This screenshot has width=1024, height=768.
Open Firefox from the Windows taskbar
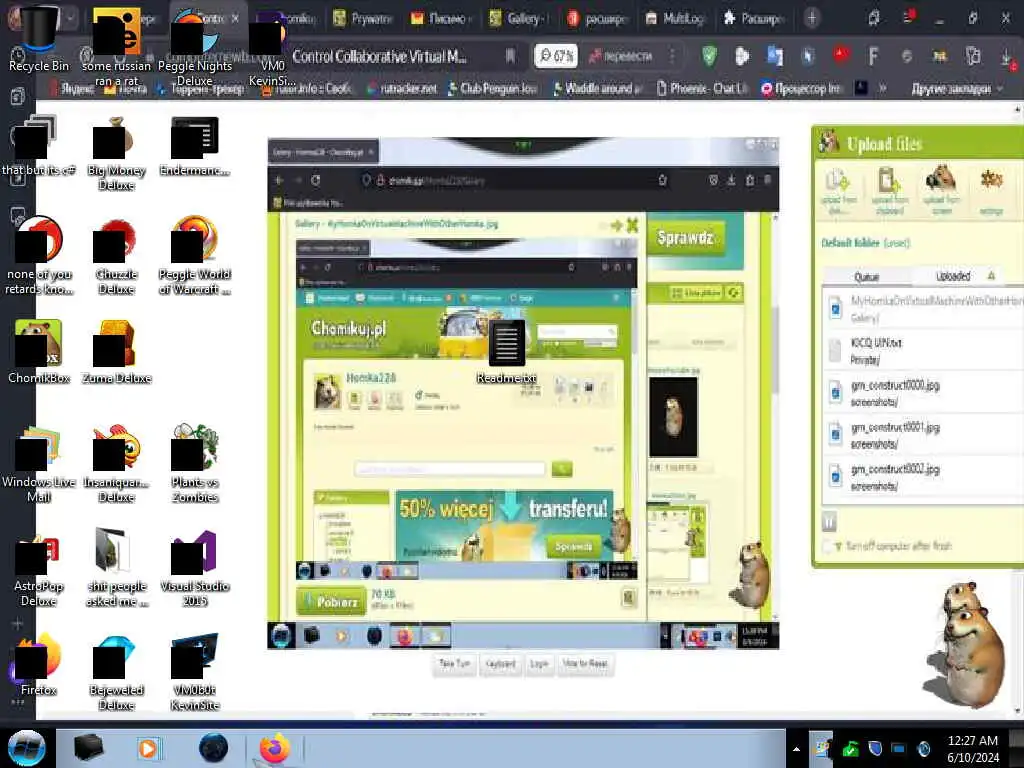[275, 748]
